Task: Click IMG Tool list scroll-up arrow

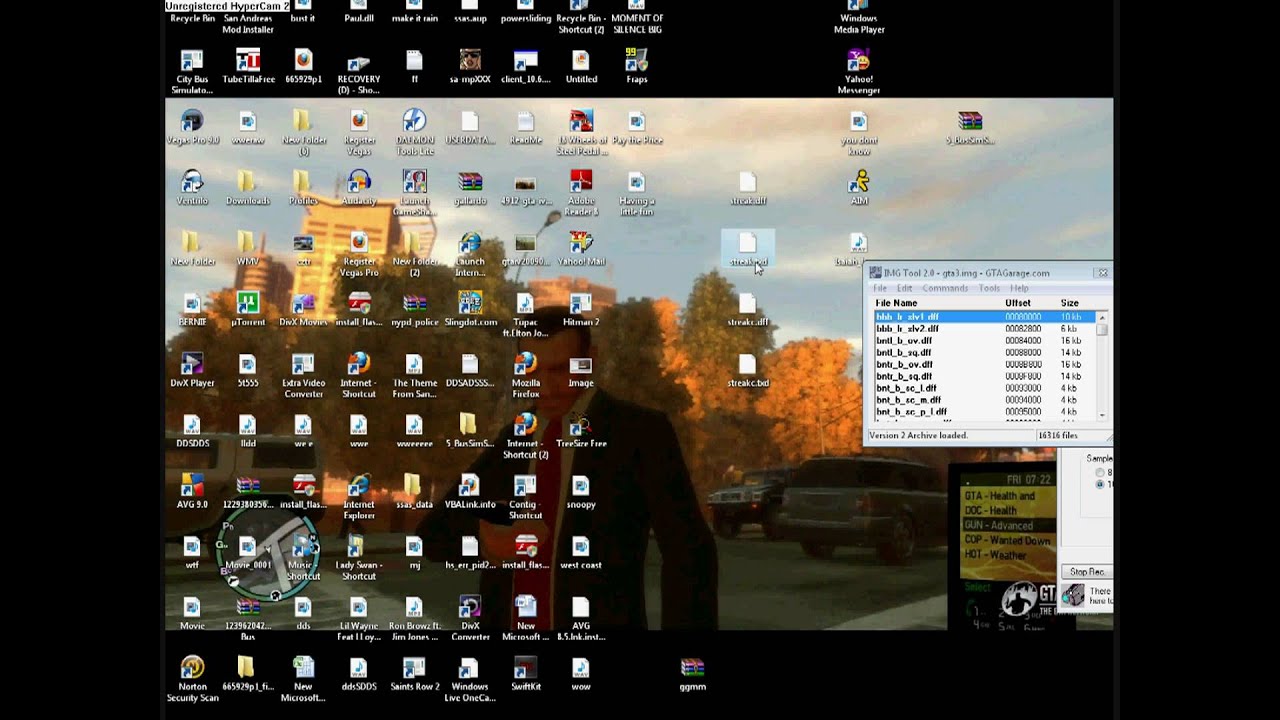Action: 1102,317
